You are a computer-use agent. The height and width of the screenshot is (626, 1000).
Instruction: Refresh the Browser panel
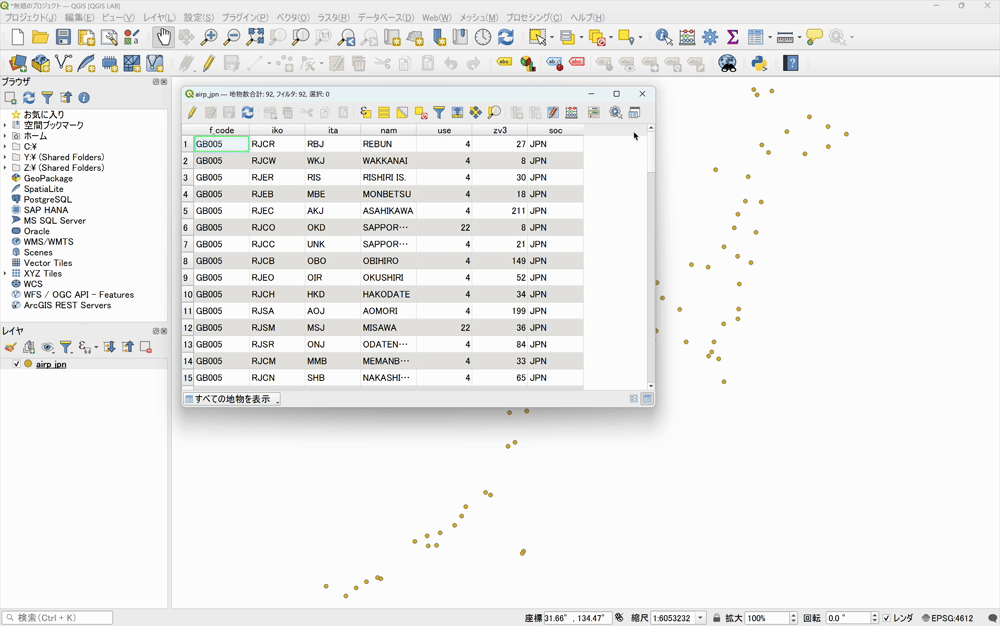point(29,98)
